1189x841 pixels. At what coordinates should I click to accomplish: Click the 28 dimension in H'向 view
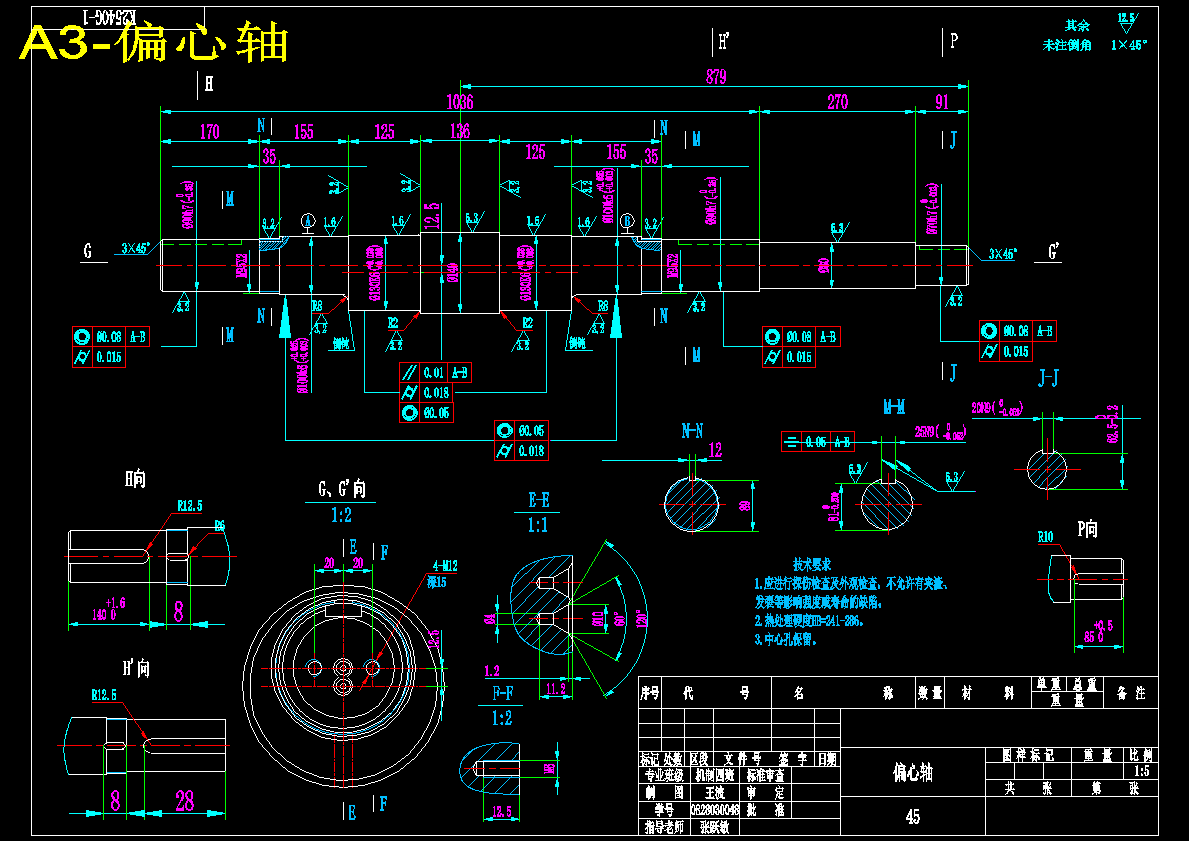tap(184, 801)
